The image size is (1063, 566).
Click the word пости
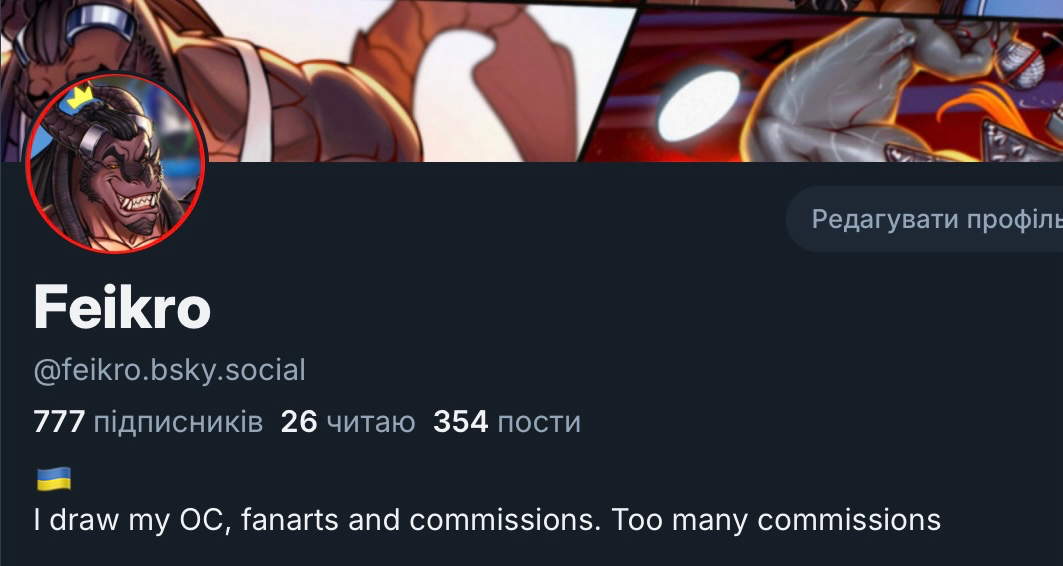[x=539, y=423]
